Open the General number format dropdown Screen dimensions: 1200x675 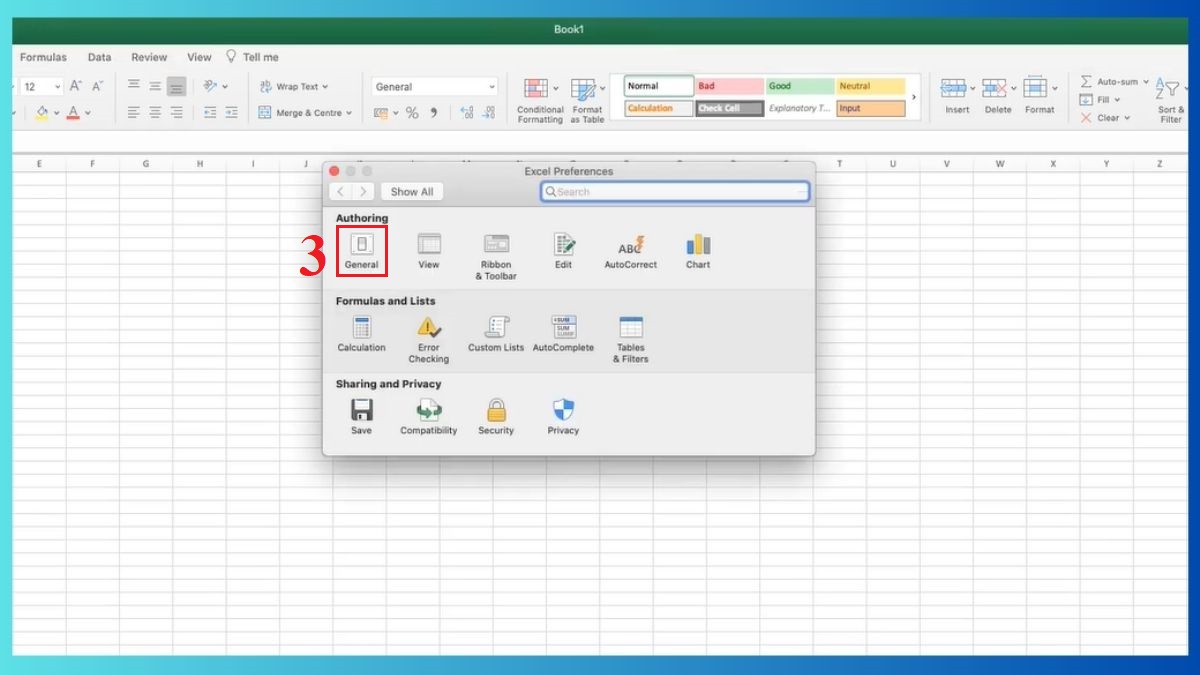tap(435, 85)
